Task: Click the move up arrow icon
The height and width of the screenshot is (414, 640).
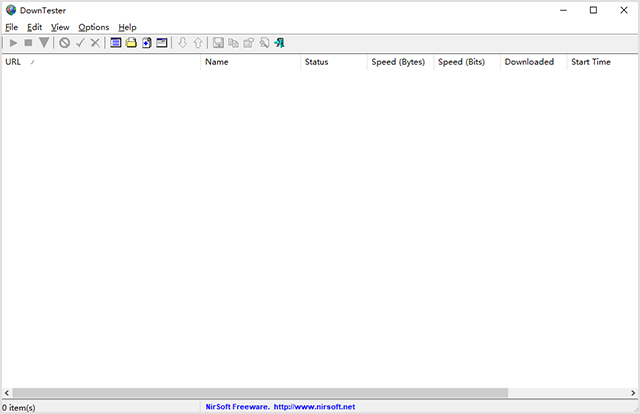Action: [197, 43]
